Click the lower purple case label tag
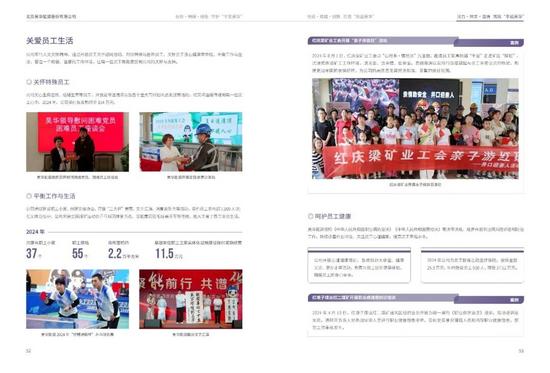The image size is (550, 373). tap(514, 300)
